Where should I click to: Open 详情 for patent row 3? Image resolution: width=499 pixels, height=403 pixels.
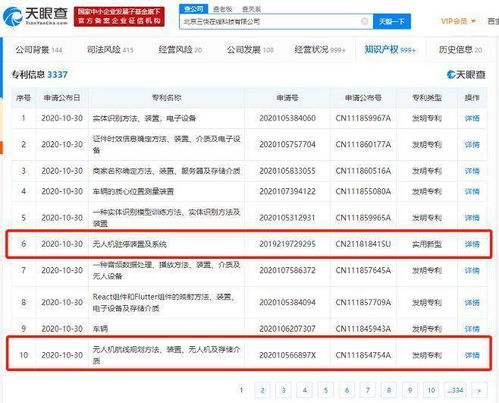point(472,171)
